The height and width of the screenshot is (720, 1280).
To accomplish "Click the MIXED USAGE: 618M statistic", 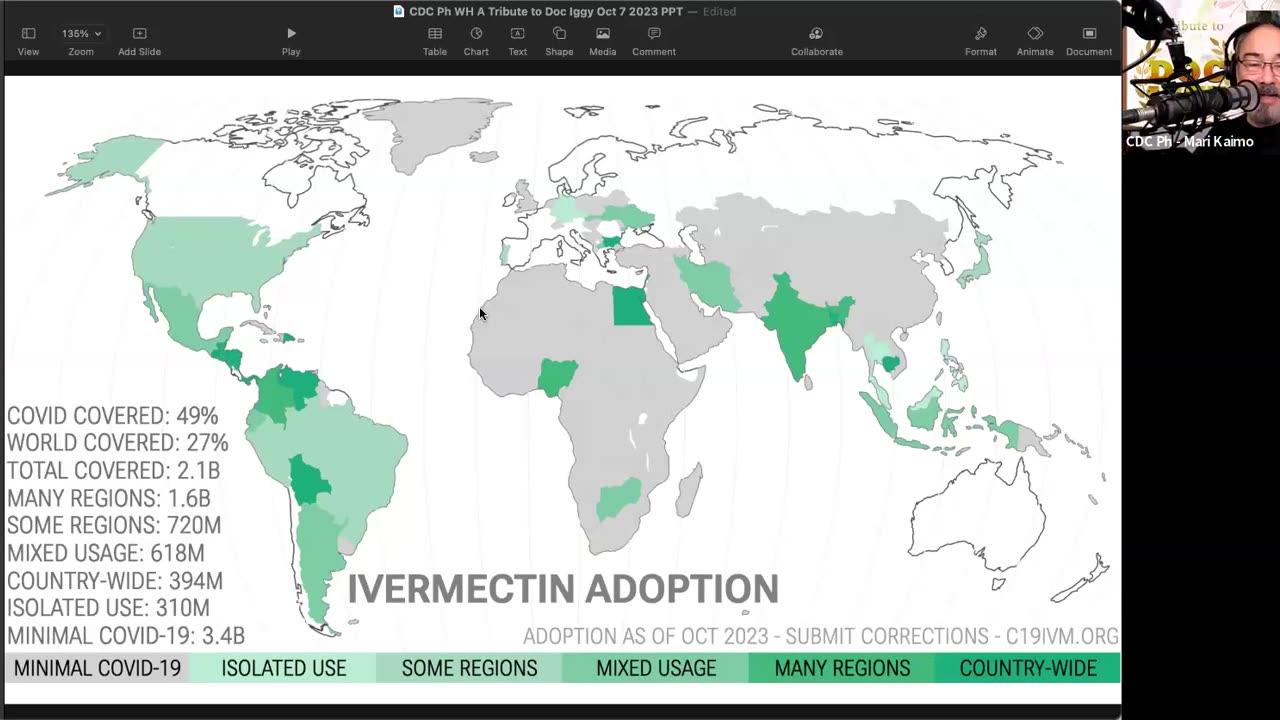I will pyautogui.click(x=106, y=553).
